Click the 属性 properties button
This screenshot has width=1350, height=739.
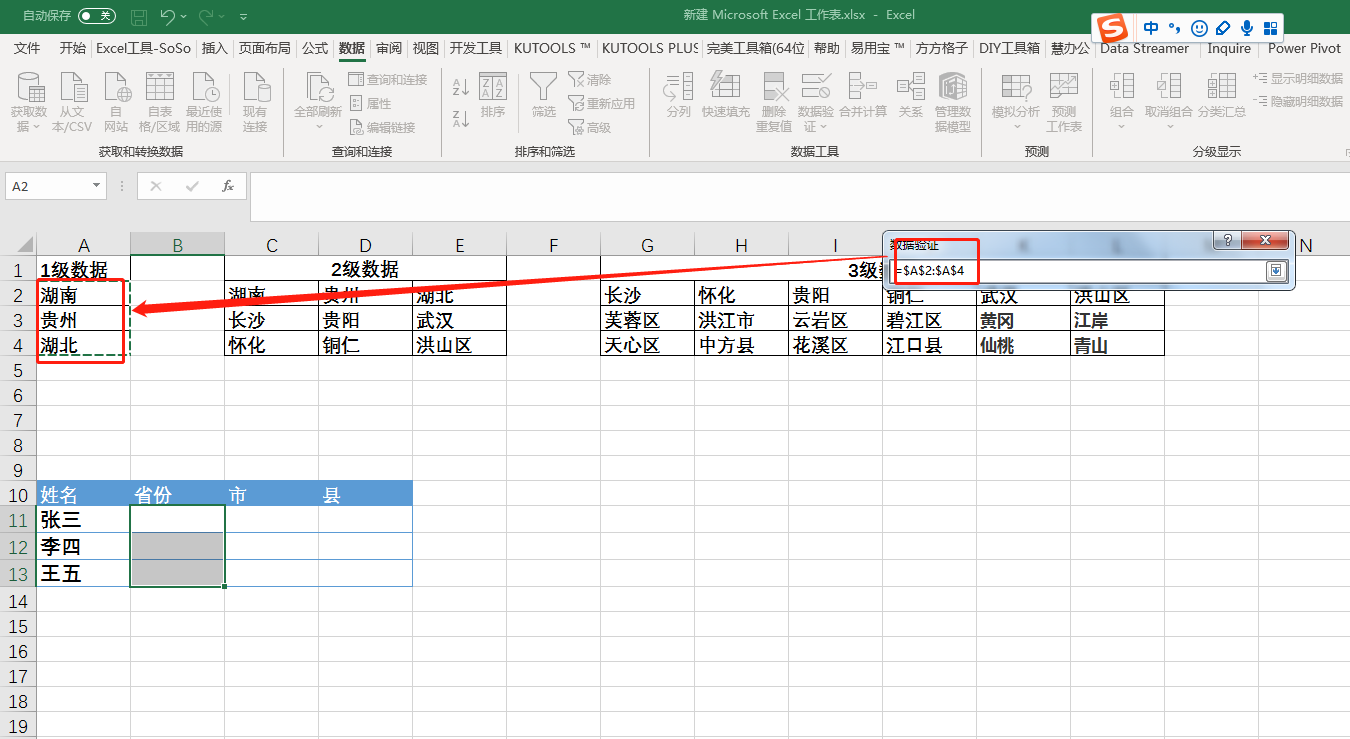click(x=370, y=103)
